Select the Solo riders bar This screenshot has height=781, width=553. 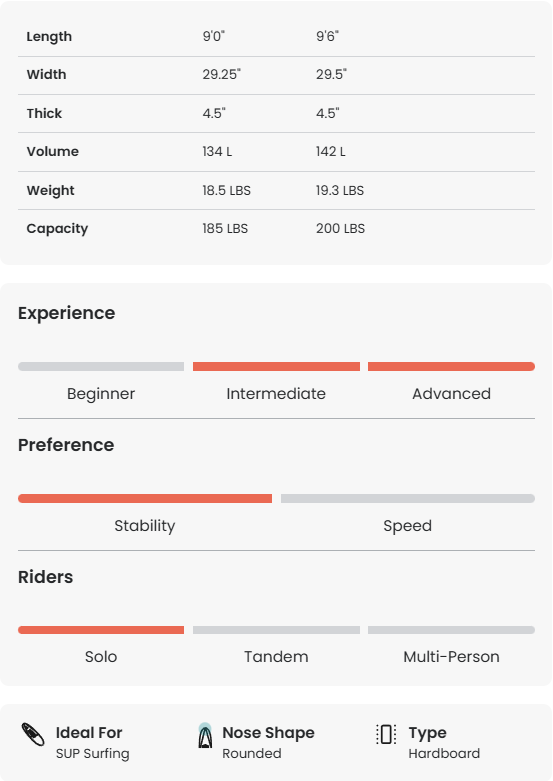tap(101, 630)
